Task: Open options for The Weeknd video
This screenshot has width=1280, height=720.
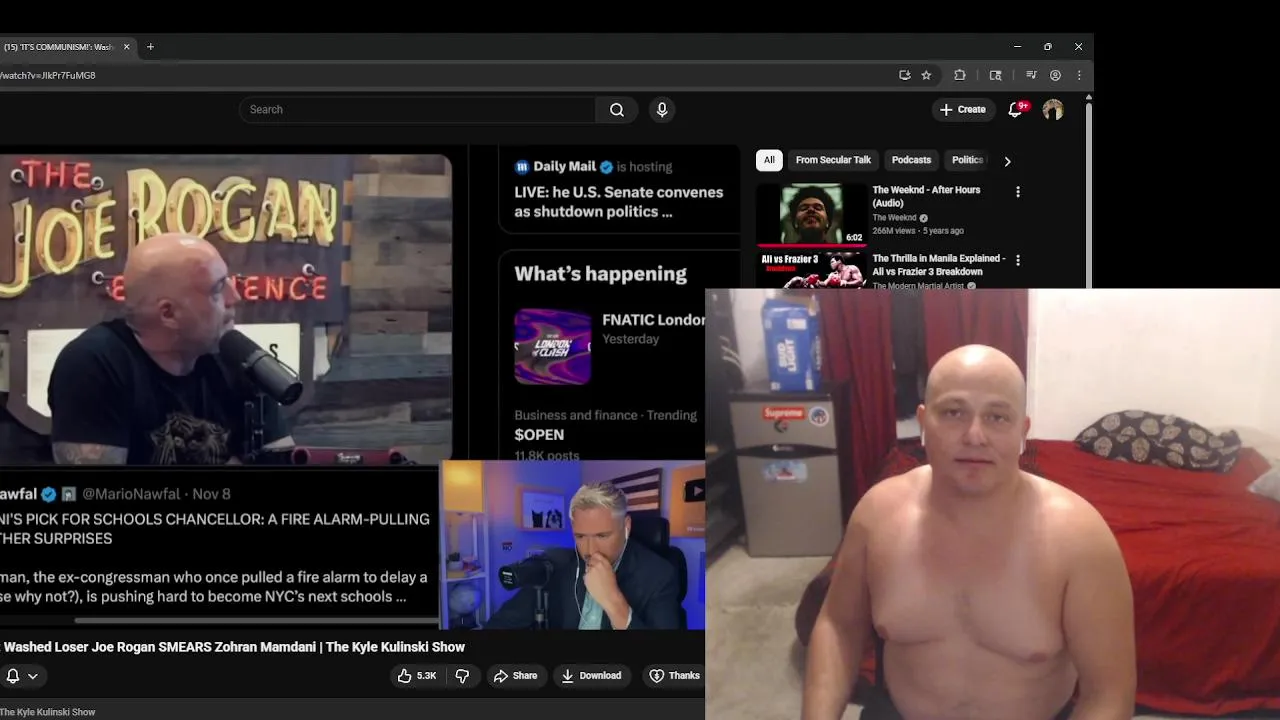Action: coord(1018,192)
